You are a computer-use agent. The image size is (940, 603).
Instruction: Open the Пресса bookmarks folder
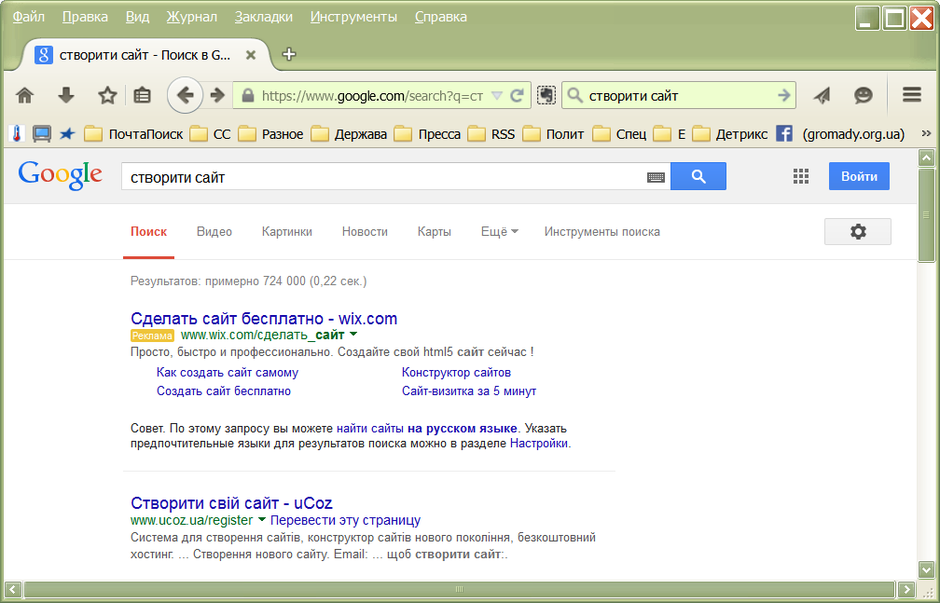427,134
